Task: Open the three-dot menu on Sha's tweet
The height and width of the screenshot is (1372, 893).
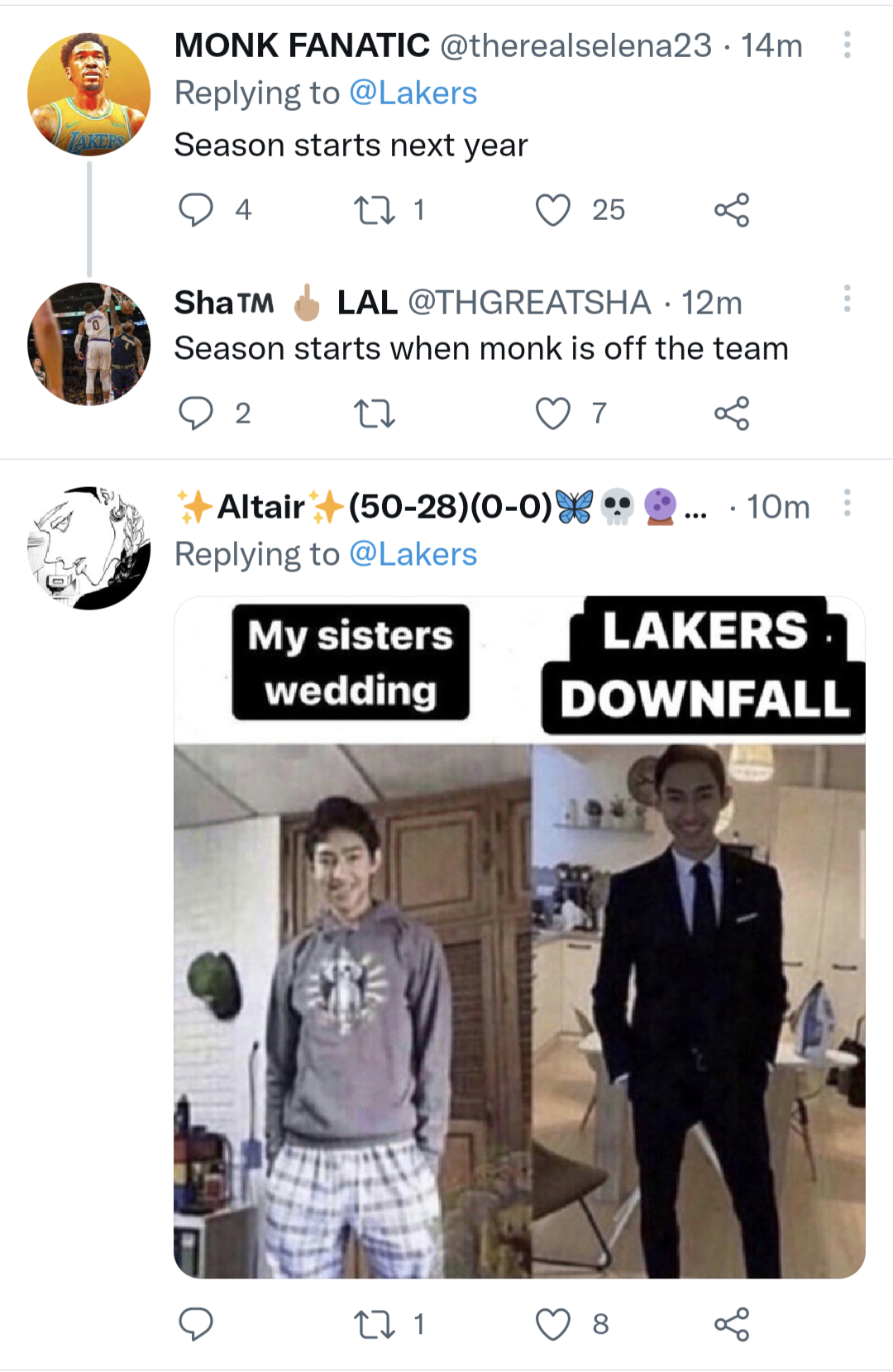Action: 847,299
